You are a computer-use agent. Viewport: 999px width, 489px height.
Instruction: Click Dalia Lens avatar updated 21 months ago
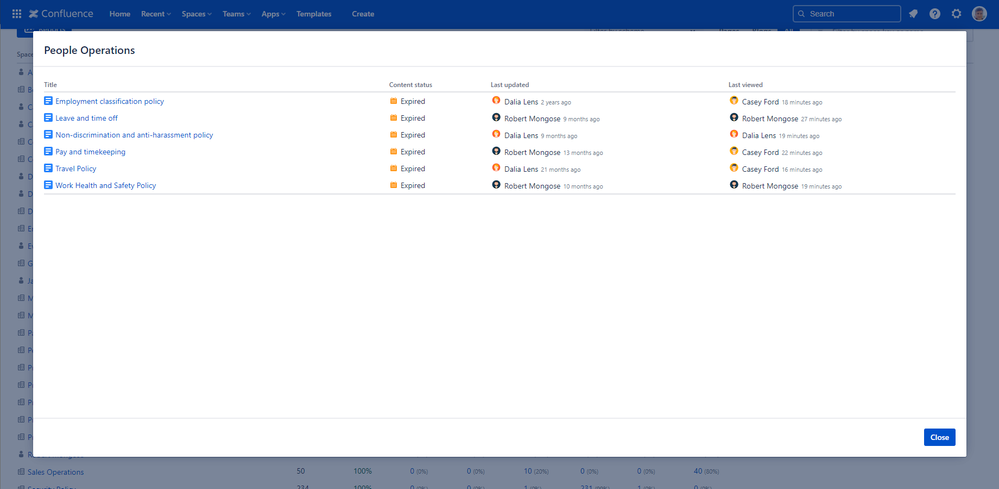496,168
